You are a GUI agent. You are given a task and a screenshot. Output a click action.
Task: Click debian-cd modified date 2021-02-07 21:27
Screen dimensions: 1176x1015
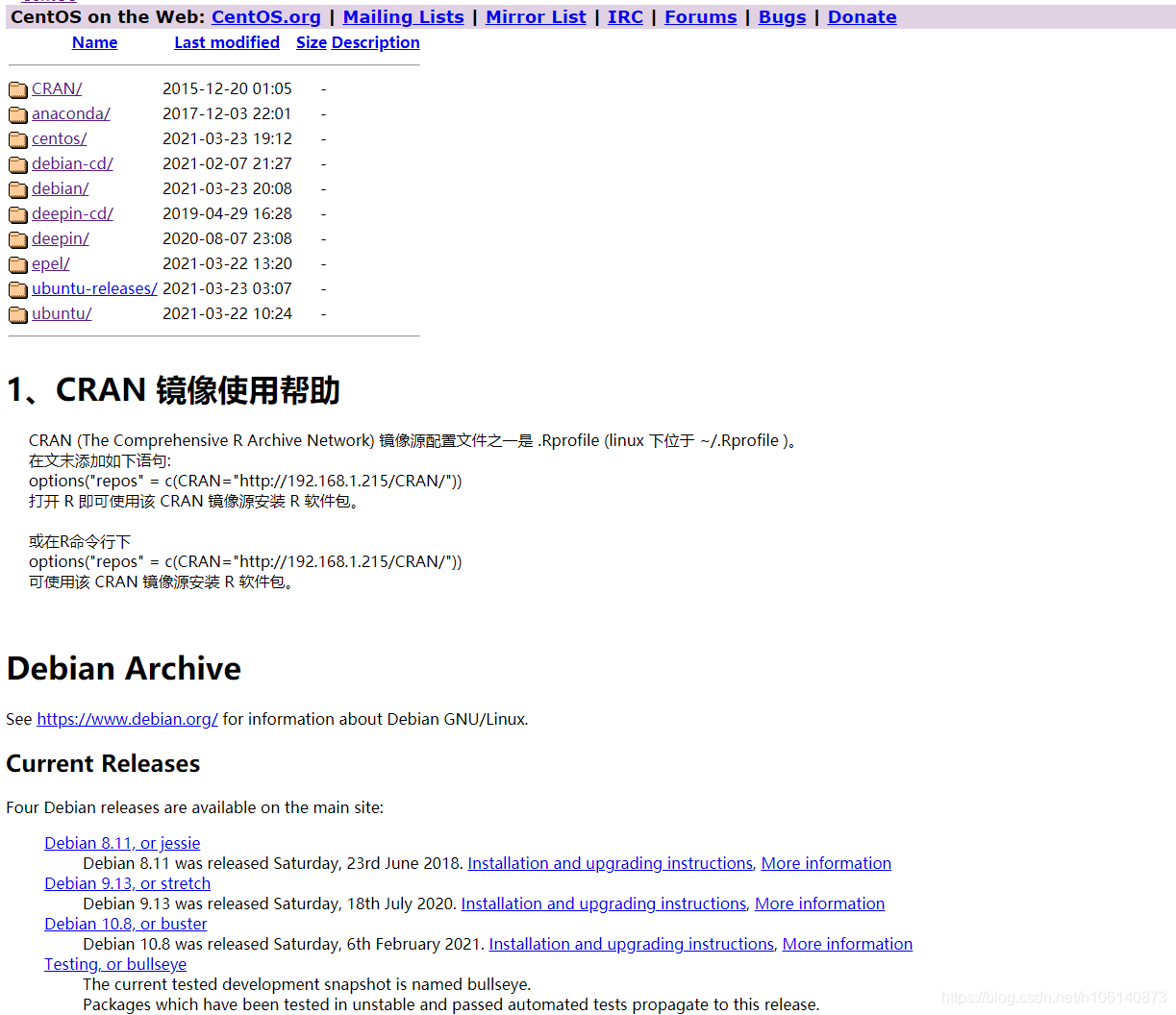click(227, 163)
